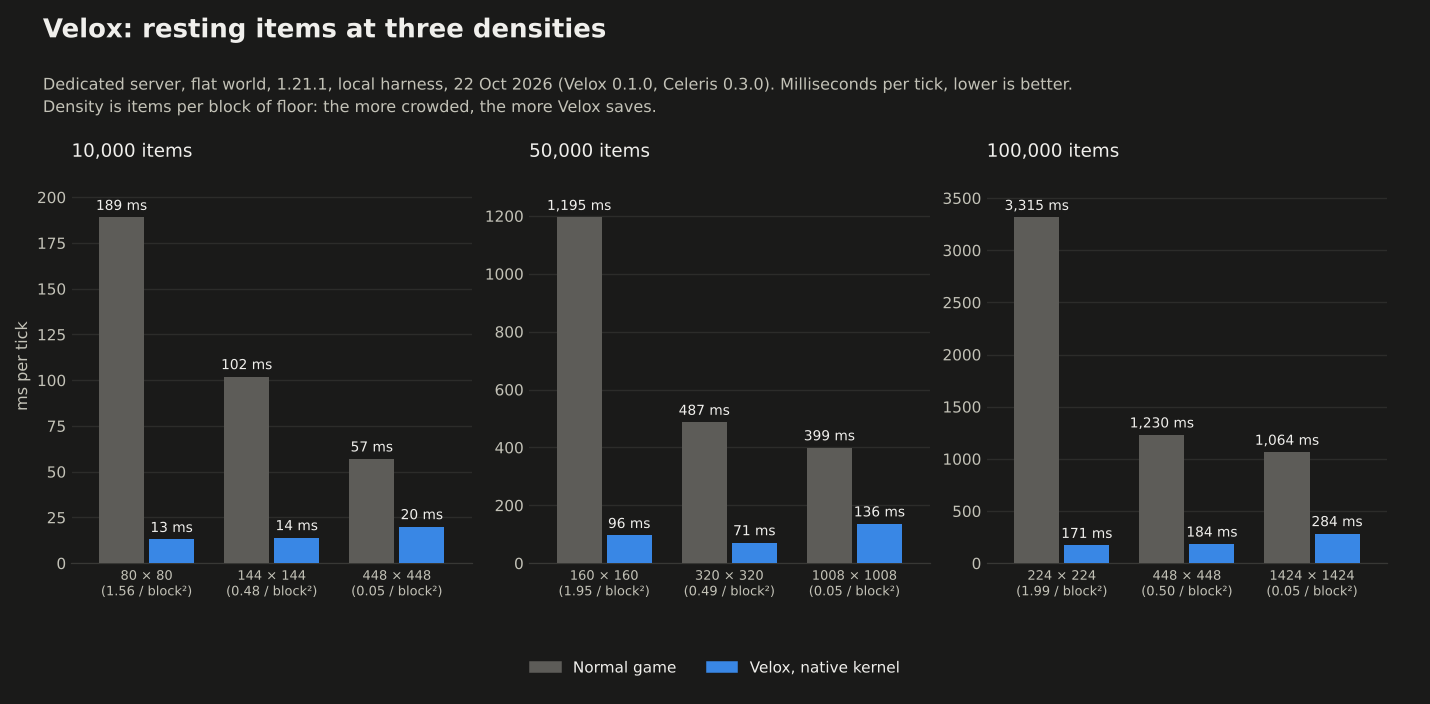Select the "1,064 ms" bar value label
1430x704 pixels.
click(x=1287, y=441)
